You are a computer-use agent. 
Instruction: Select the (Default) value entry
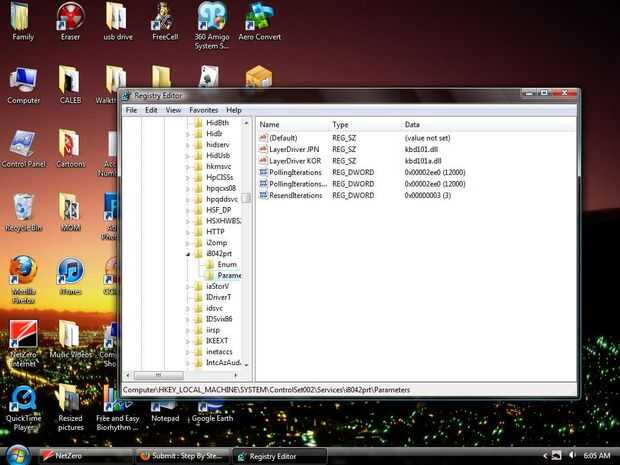[283, 138]
